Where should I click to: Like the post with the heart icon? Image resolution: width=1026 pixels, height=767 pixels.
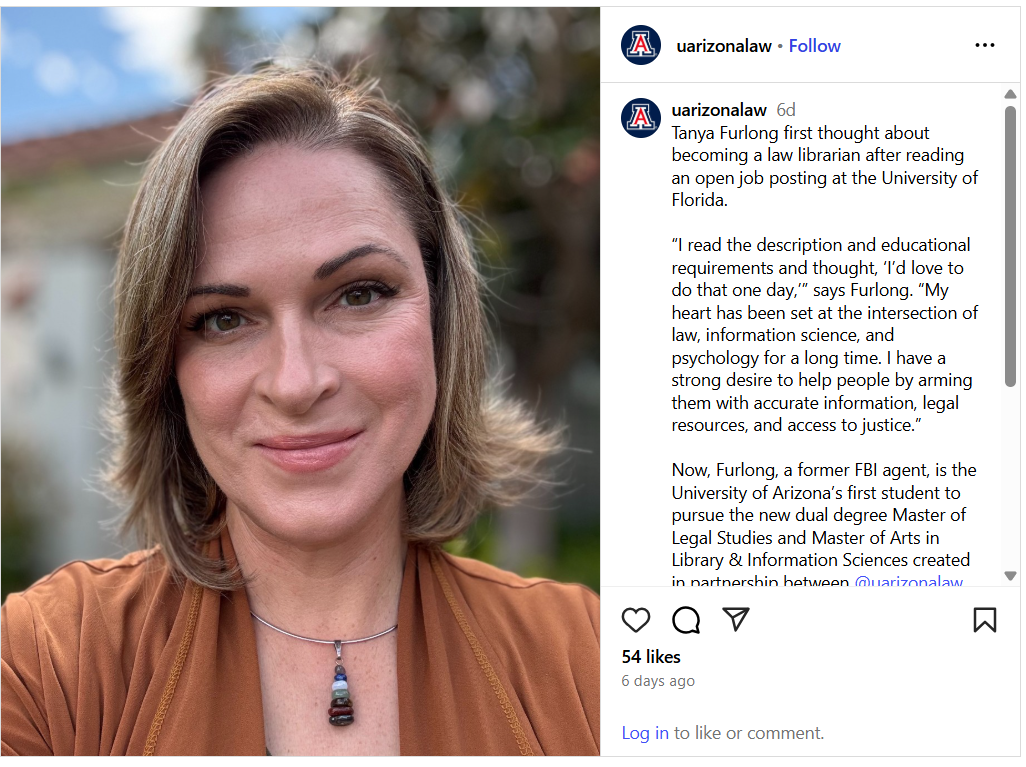pyautogui.click(x=636, y=620)
